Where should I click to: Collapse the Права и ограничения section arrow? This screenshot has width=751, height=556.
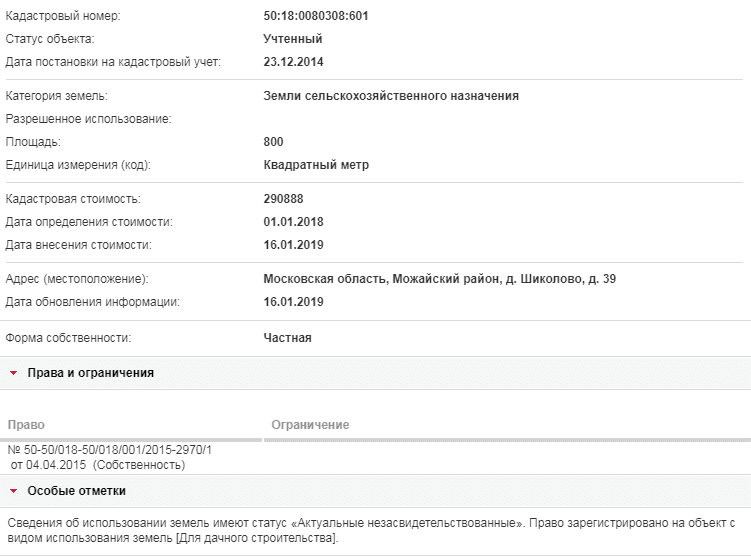pyautogui.click(x=13, y=373)
